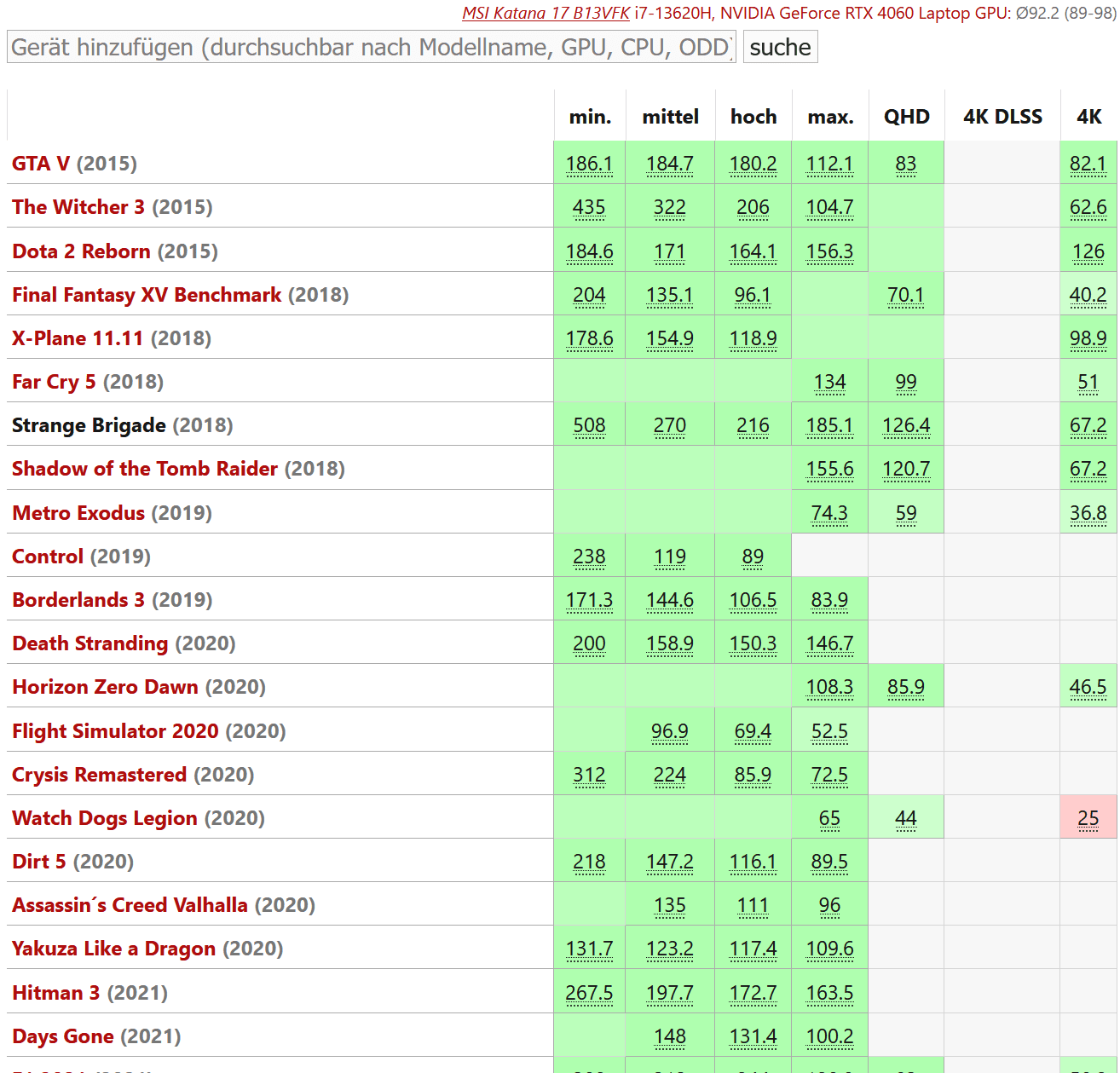This screenshot has width=1120, height=1073.
Task: Open the Borderlands 3 link
Action: (78, 600)
